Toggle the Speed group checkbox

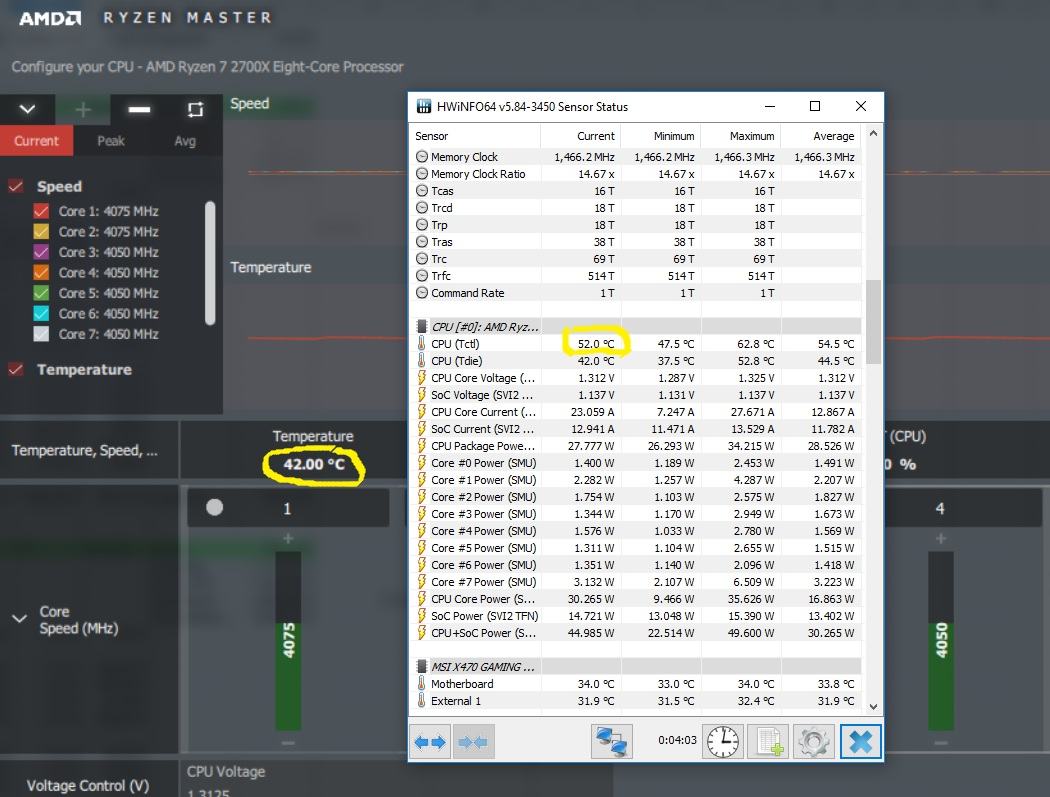tap(16, 186)
